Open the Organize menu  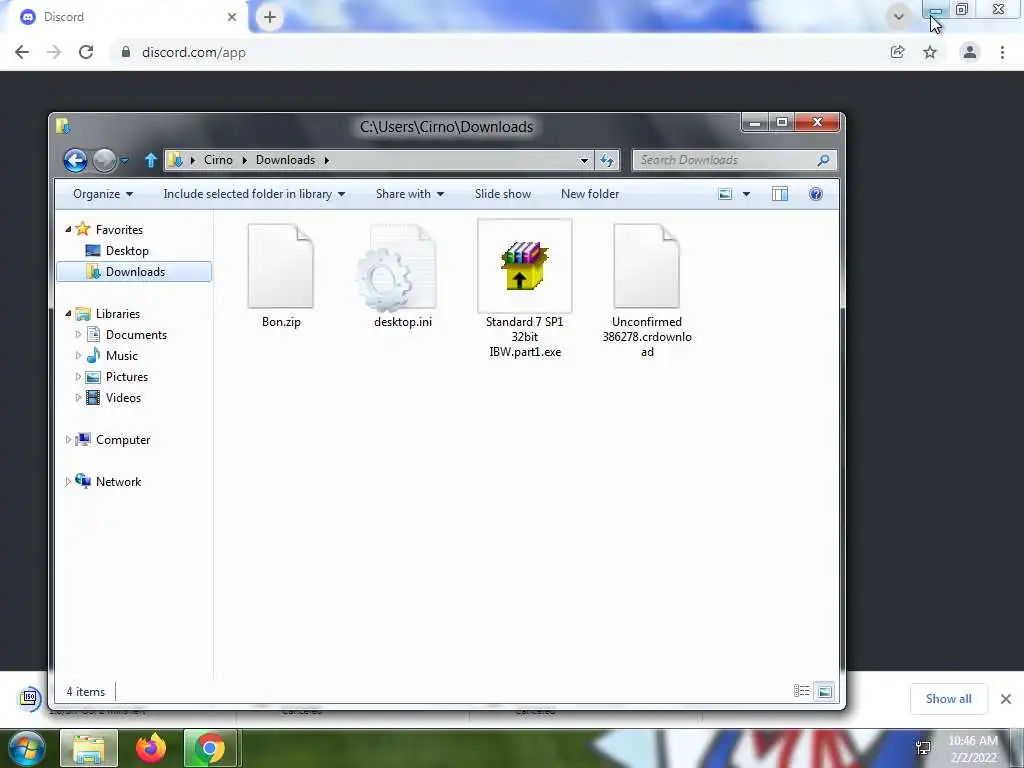click(103, 194)
